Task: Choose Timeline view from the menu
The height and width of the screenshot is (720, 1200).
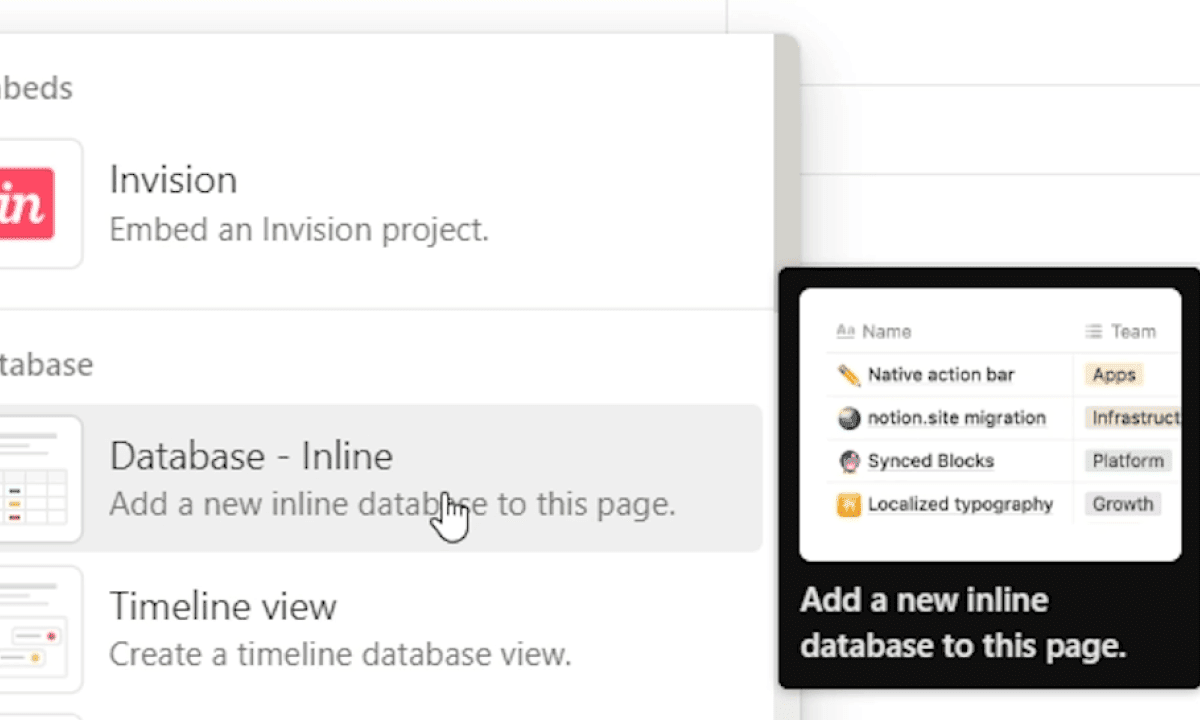Action: 300,629
